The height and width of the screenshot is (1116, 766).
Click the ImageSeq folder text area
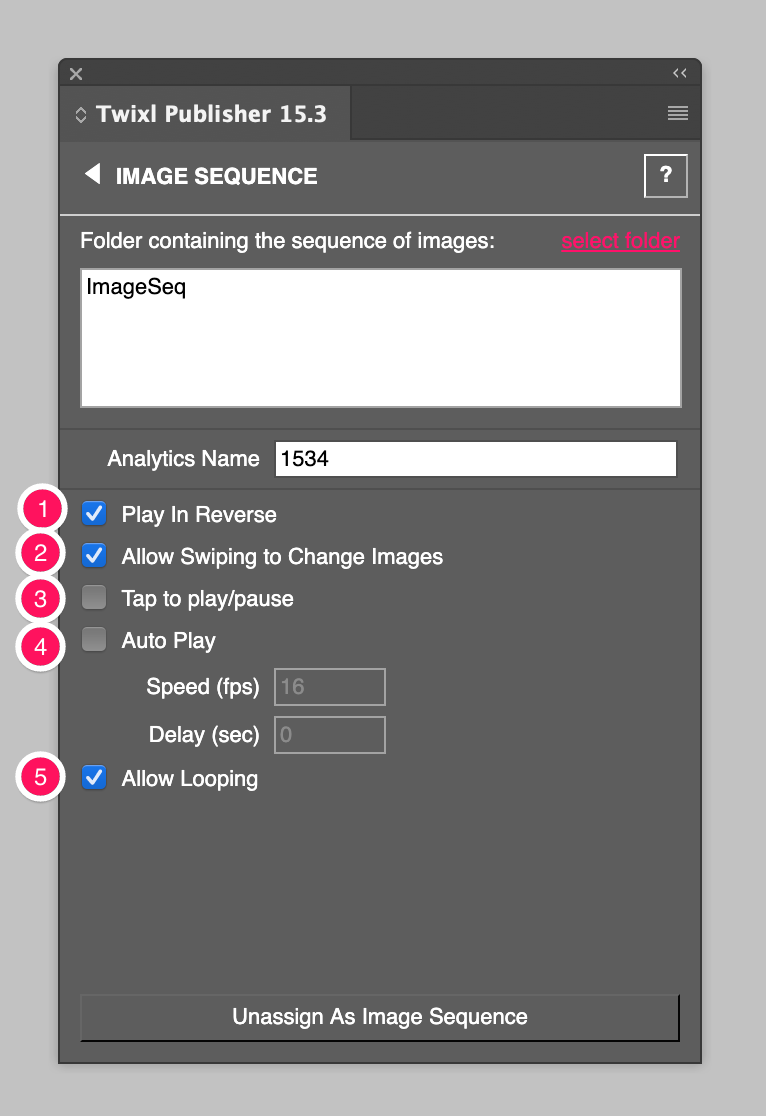coord(381,338)
